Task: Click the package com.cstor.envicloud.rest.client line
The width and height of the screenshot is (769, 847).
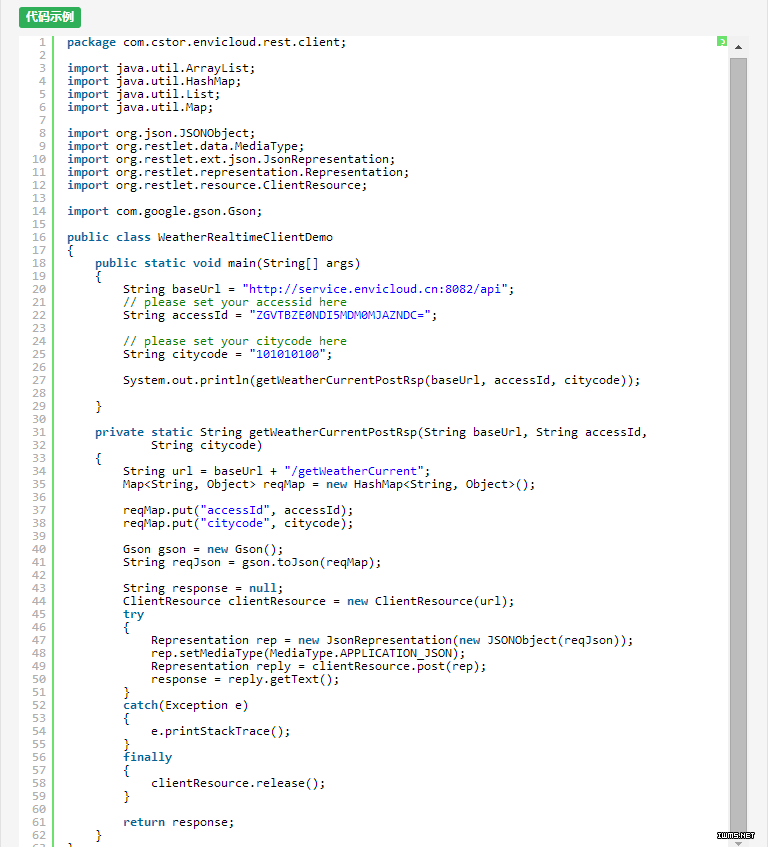Action: click(x=206, y=42)
